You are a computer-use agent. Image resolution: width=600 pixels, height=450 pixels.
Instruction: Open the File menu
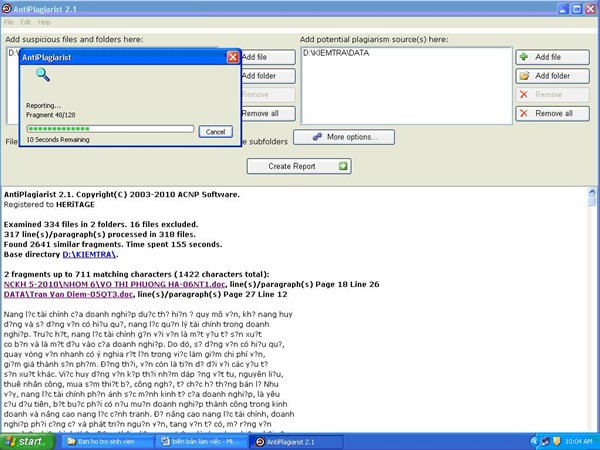(9, 21)
